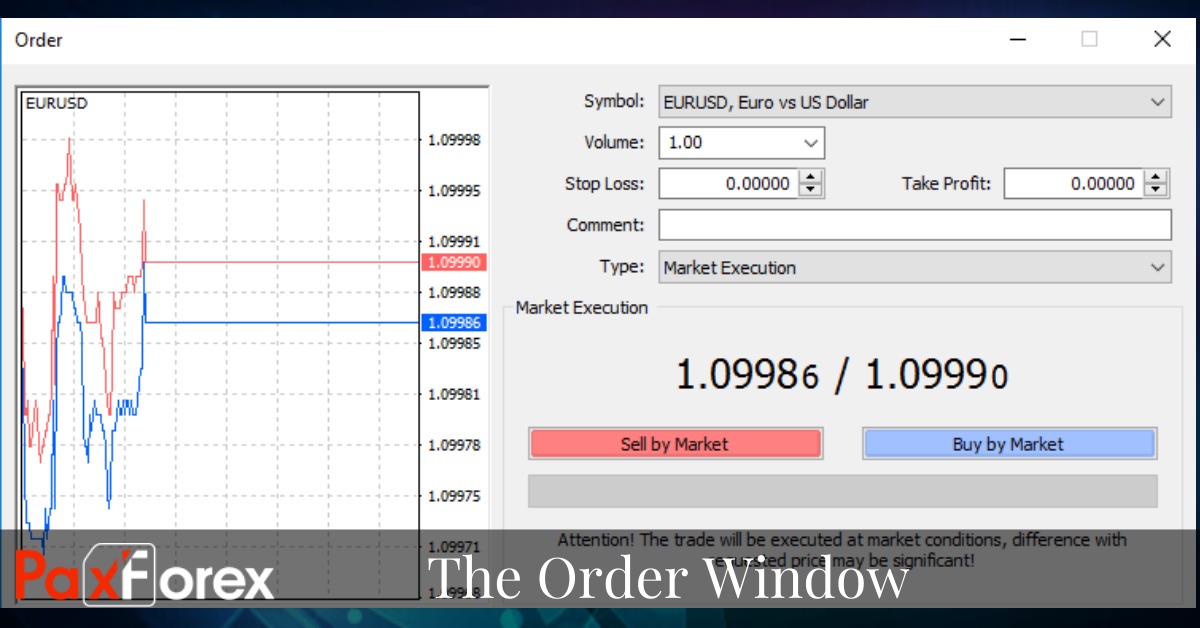
Task: Decrease Take Profit with its down arrow
Action: point(1157,189)
